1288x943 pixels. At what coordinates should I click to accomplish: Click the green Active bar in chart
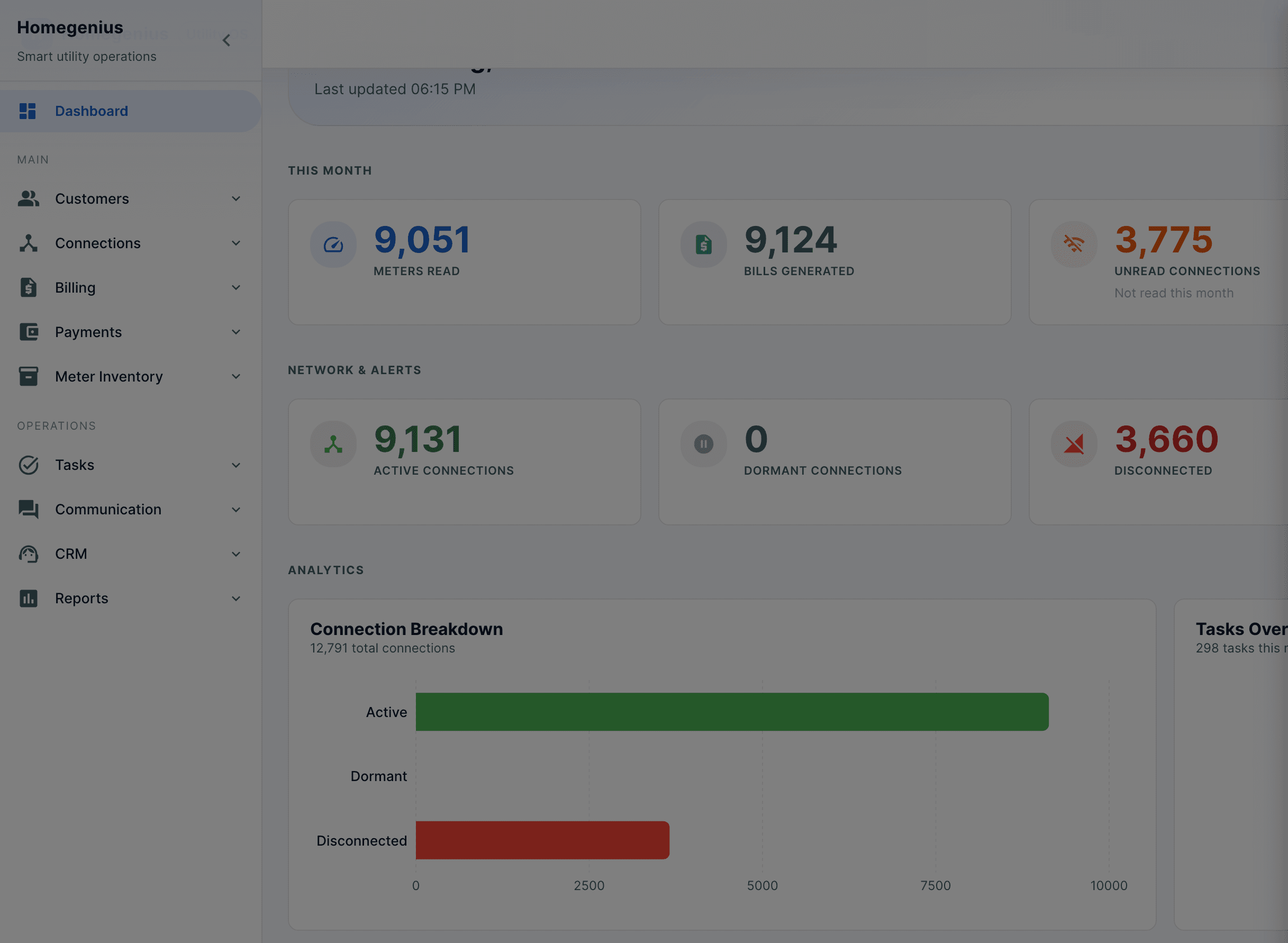pos(732,712)
